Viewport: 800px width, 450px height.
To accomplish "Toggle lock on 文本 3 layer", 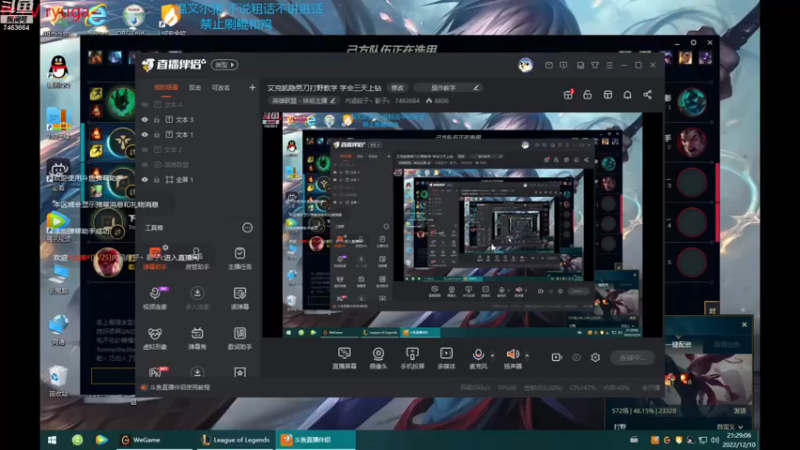I will (x=157, y=119).
